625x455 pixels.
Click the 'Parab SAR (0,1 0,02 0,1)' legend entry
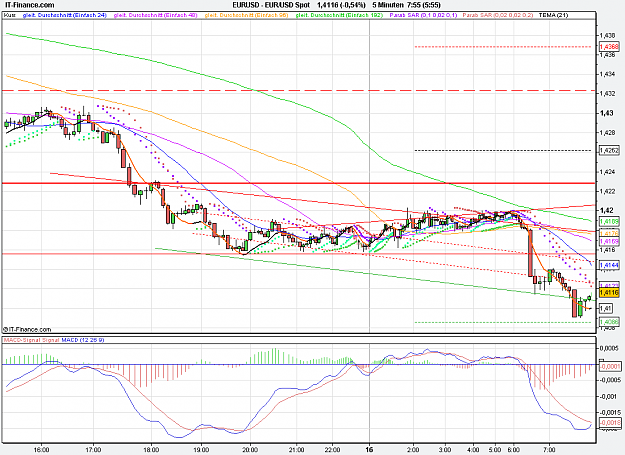coord(423,15)
